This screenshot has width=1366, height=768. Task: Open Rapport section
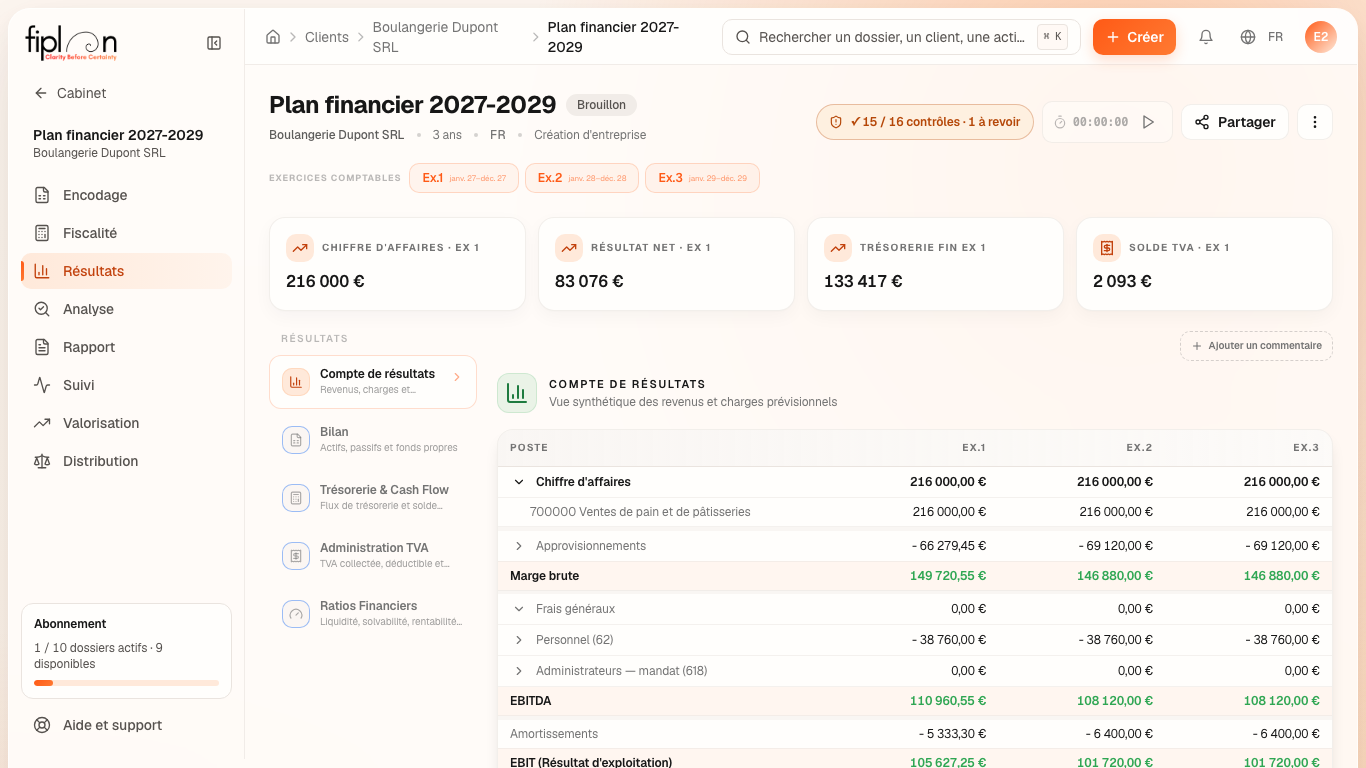126,347
